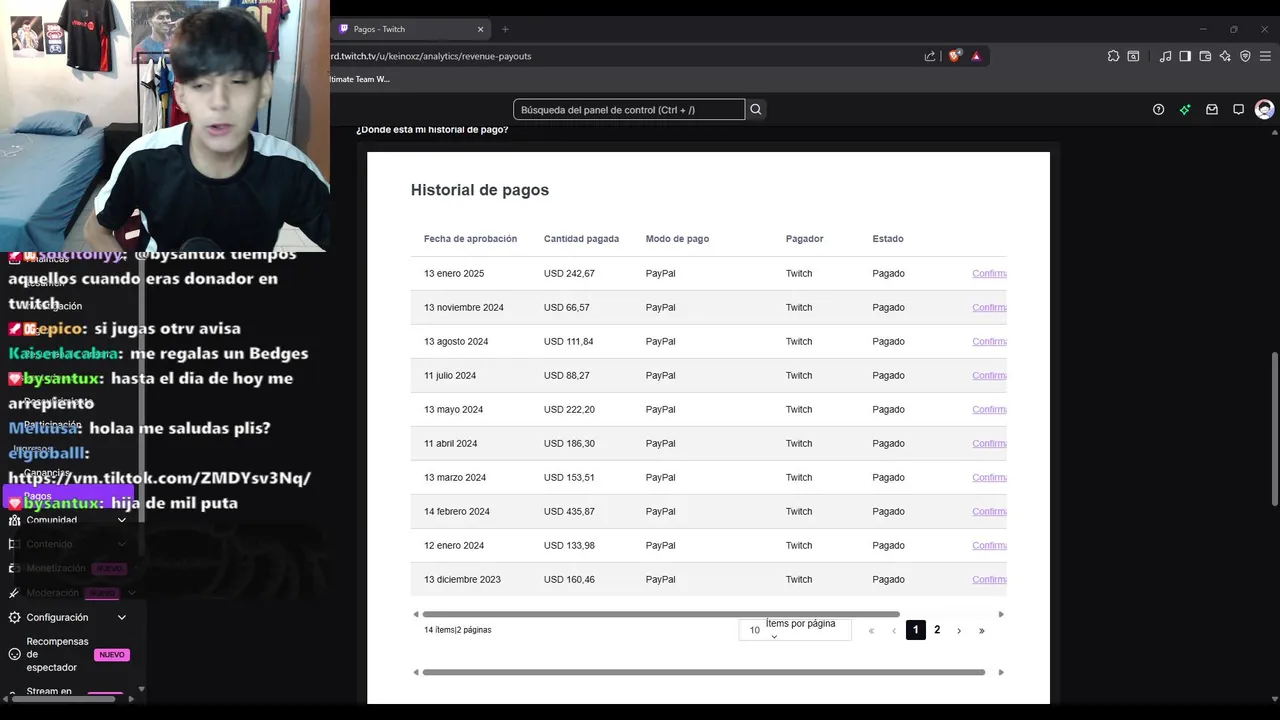Jump to first page with double arrow

point(872,630)
